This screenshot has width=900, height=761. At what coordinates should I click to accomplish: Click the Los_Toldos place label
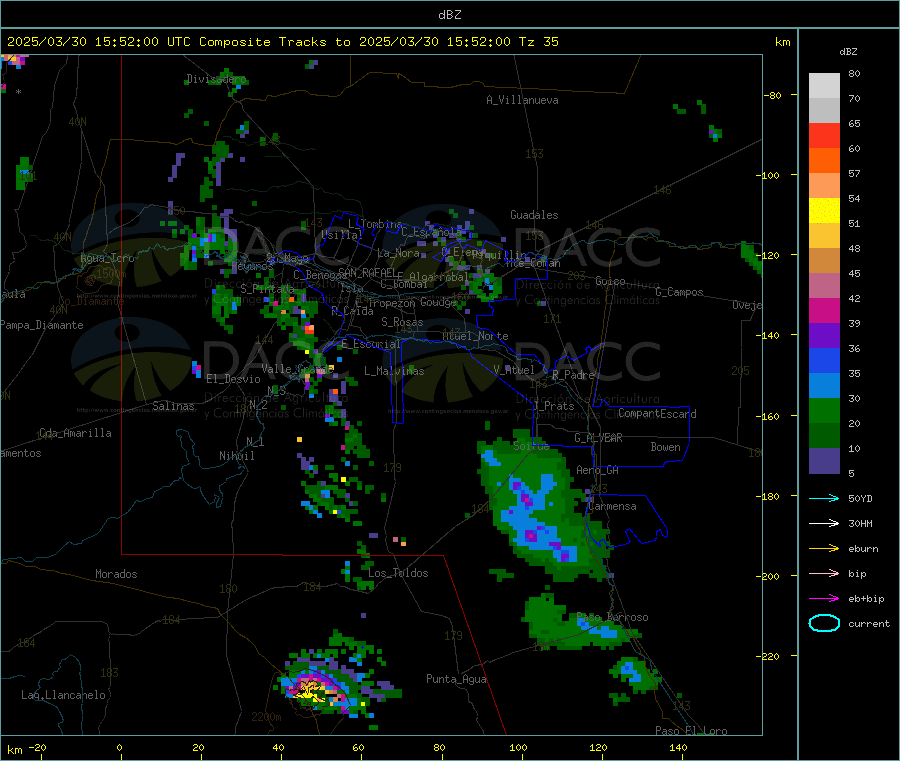pos(398,573)
